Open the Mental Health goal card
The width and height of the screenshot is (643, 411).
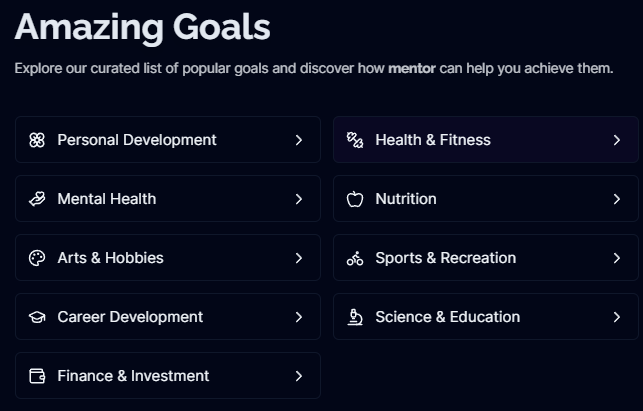[167, 199]
